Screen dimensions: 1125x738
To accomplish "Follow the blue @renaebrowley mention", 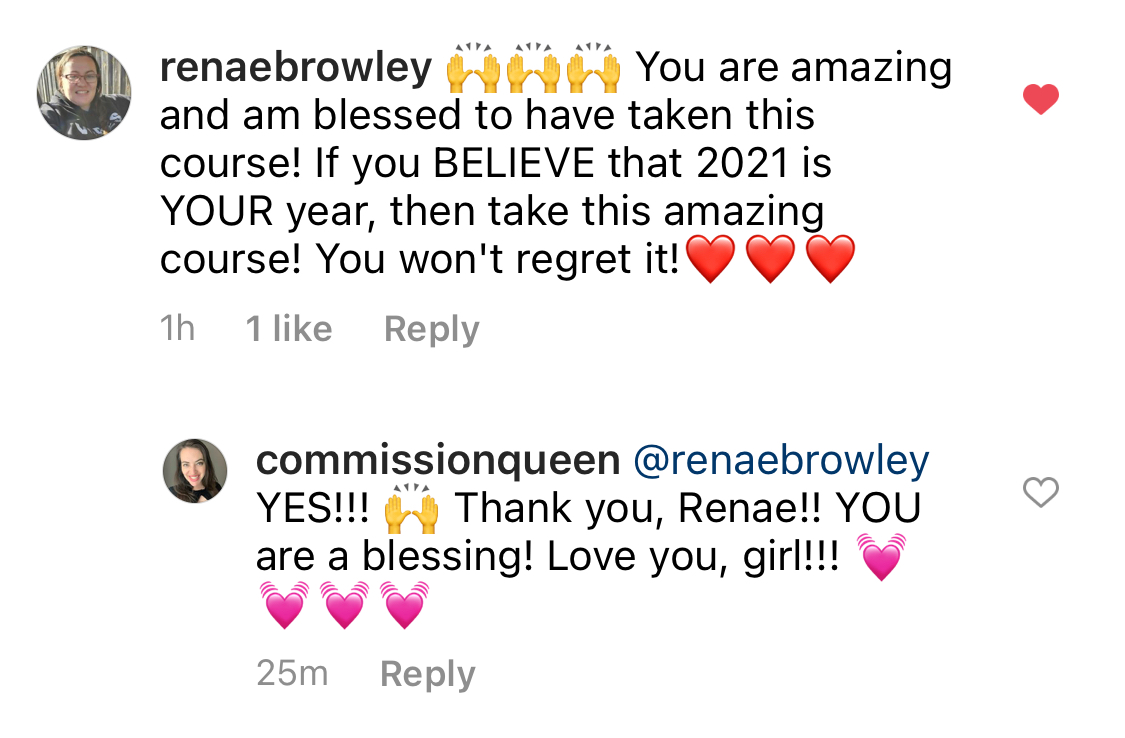I will [782, 461].
